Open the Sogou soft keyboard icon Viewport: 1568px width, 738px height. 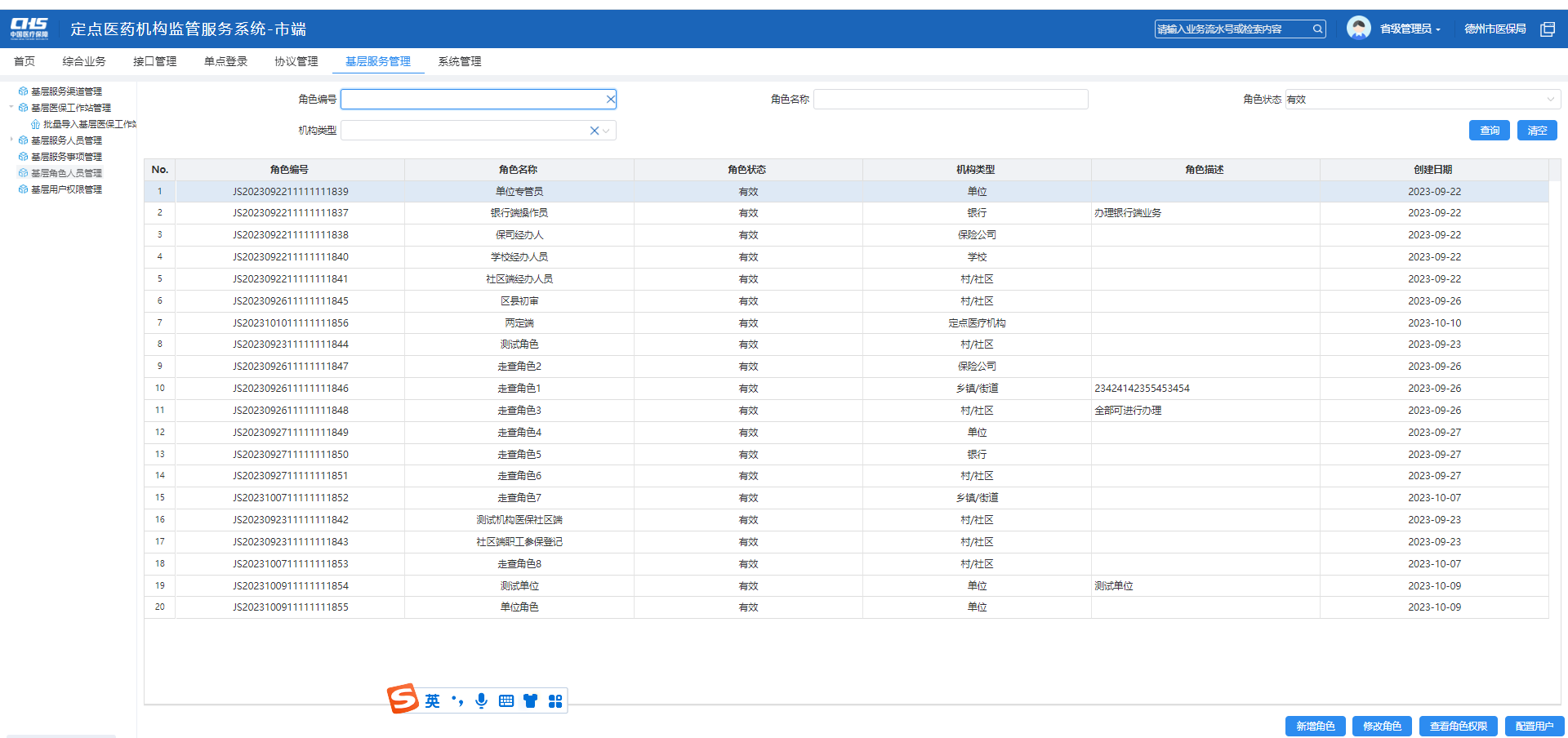tap(506, 700)
